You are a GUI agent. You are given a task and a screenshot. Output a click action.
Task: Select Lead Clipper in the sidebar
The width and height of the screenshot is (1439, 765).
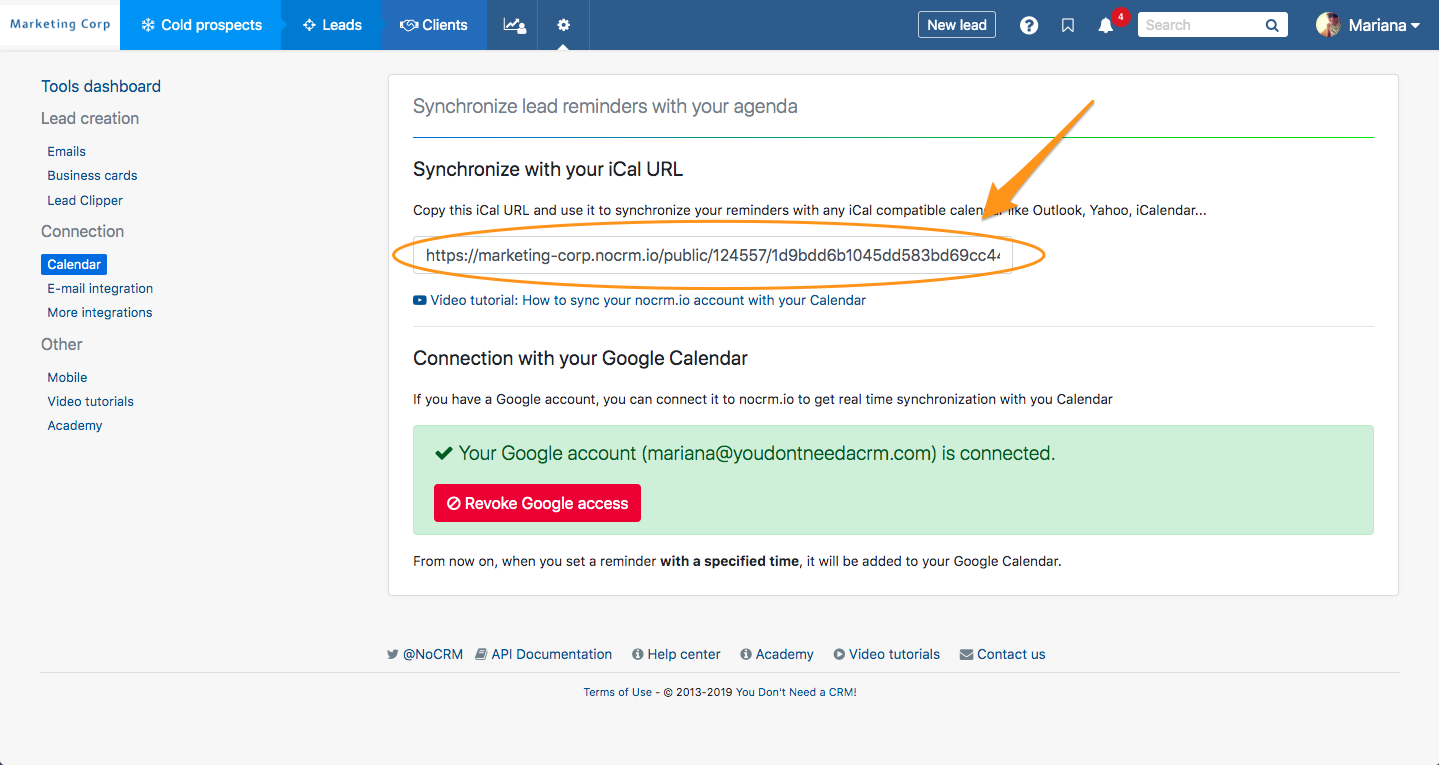pyautogui.click(x=85, y=200)
